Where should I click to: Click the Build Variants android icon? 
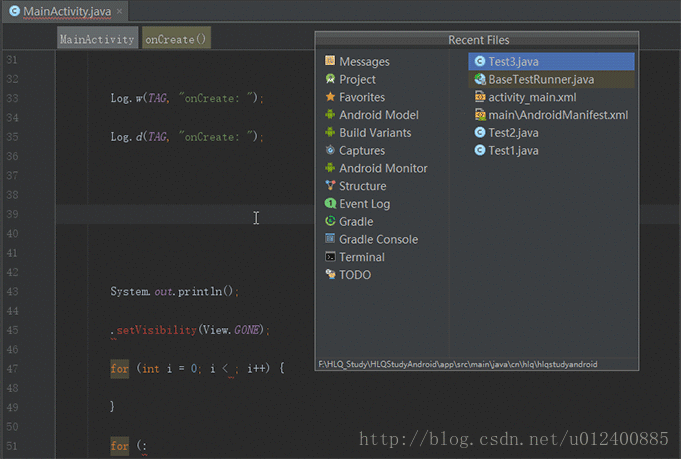(x=330, y=132)
